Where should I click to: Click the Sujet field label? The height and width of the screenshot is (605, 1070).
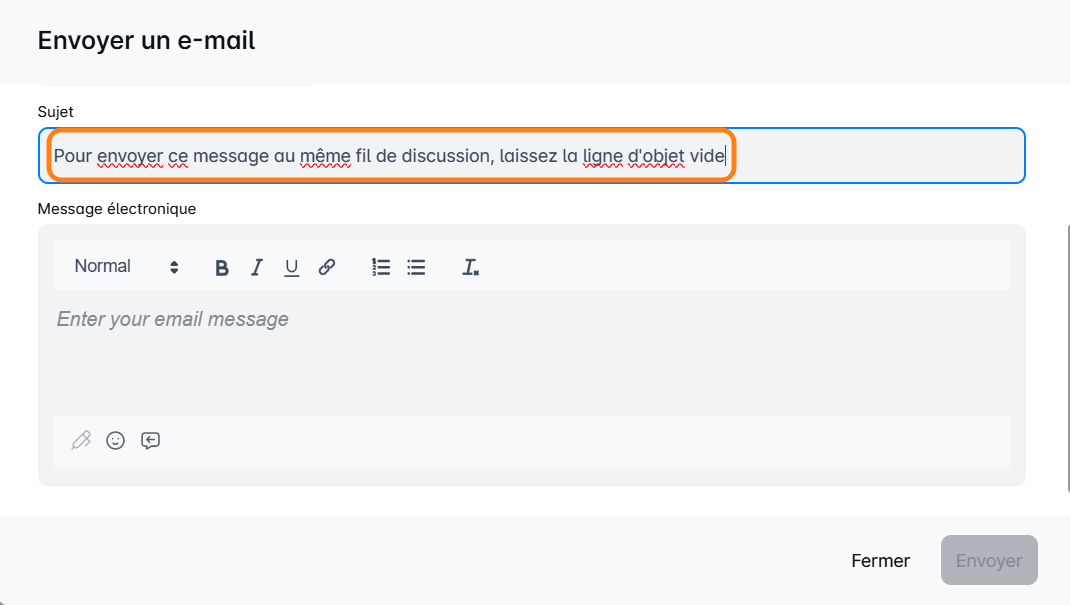pos(55,112)
